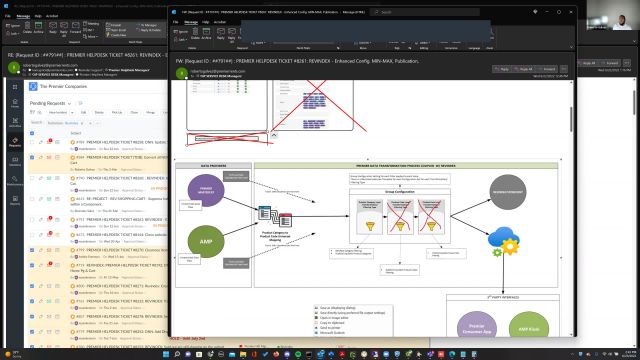Image resolution: width=640 pixels, height=360 pixels.
Task: Check the box for request #789
Action: tap(32, 142)
